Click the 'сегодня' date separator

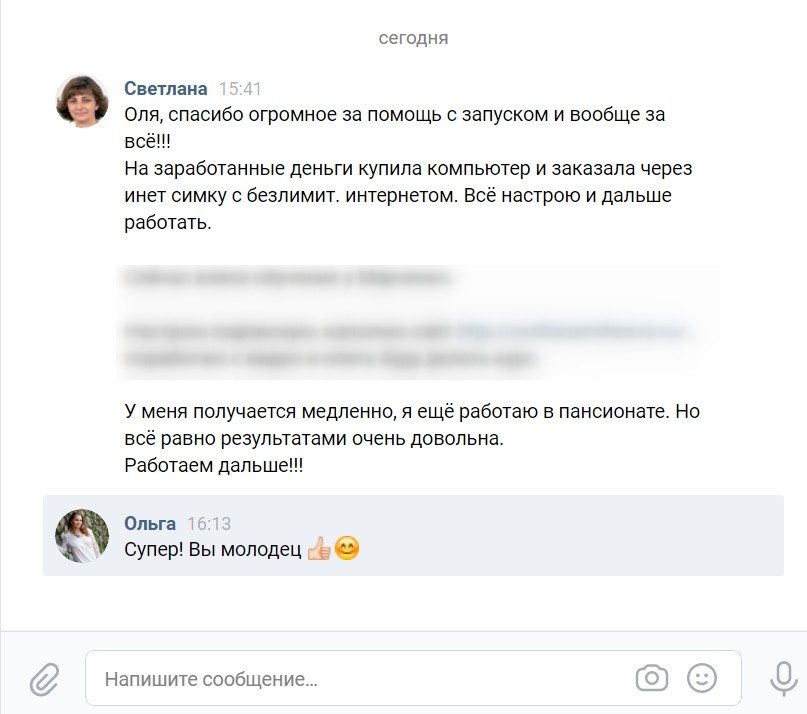pos(413,38)
